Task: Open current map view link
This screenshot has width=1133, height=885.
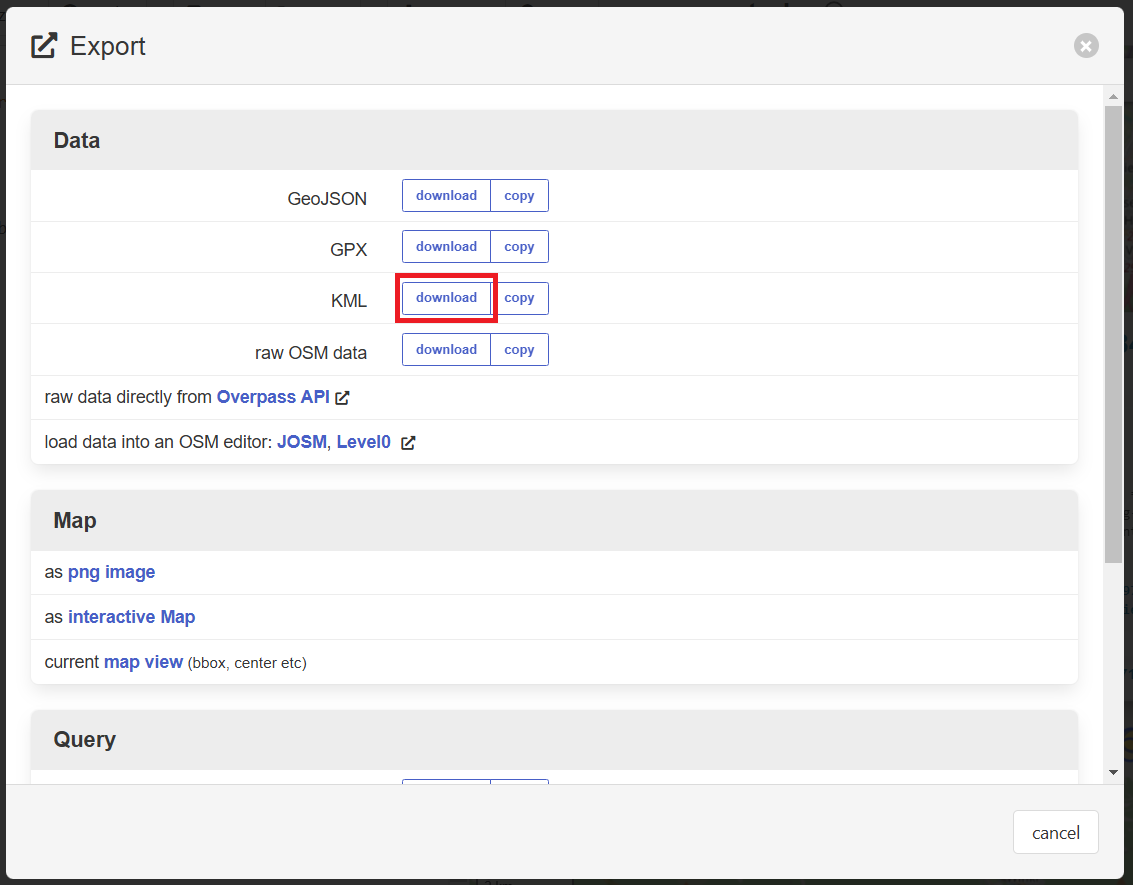Action: click(x=143, y=662)
